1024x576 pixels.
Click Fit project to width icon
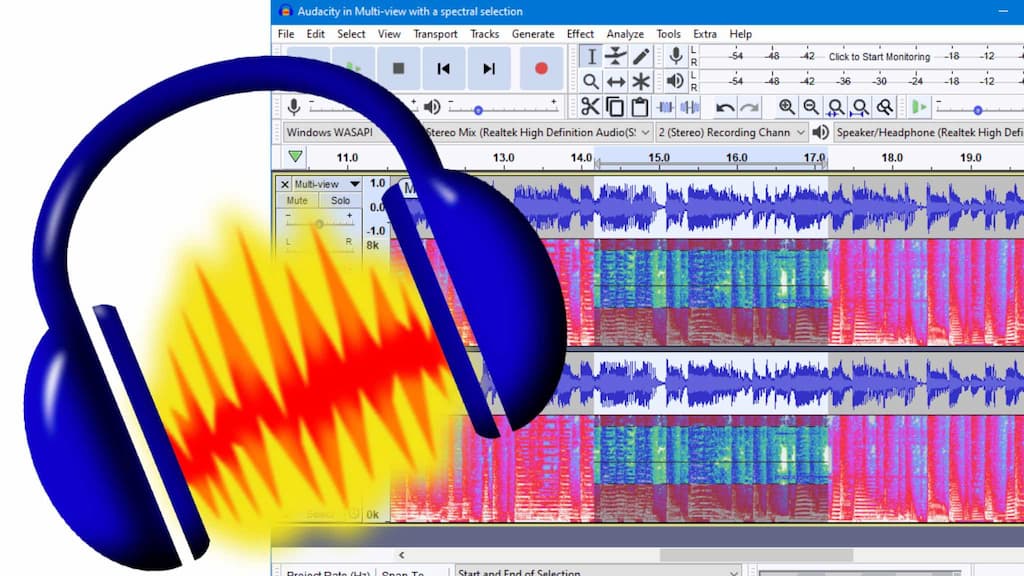[x=860, y=107]
